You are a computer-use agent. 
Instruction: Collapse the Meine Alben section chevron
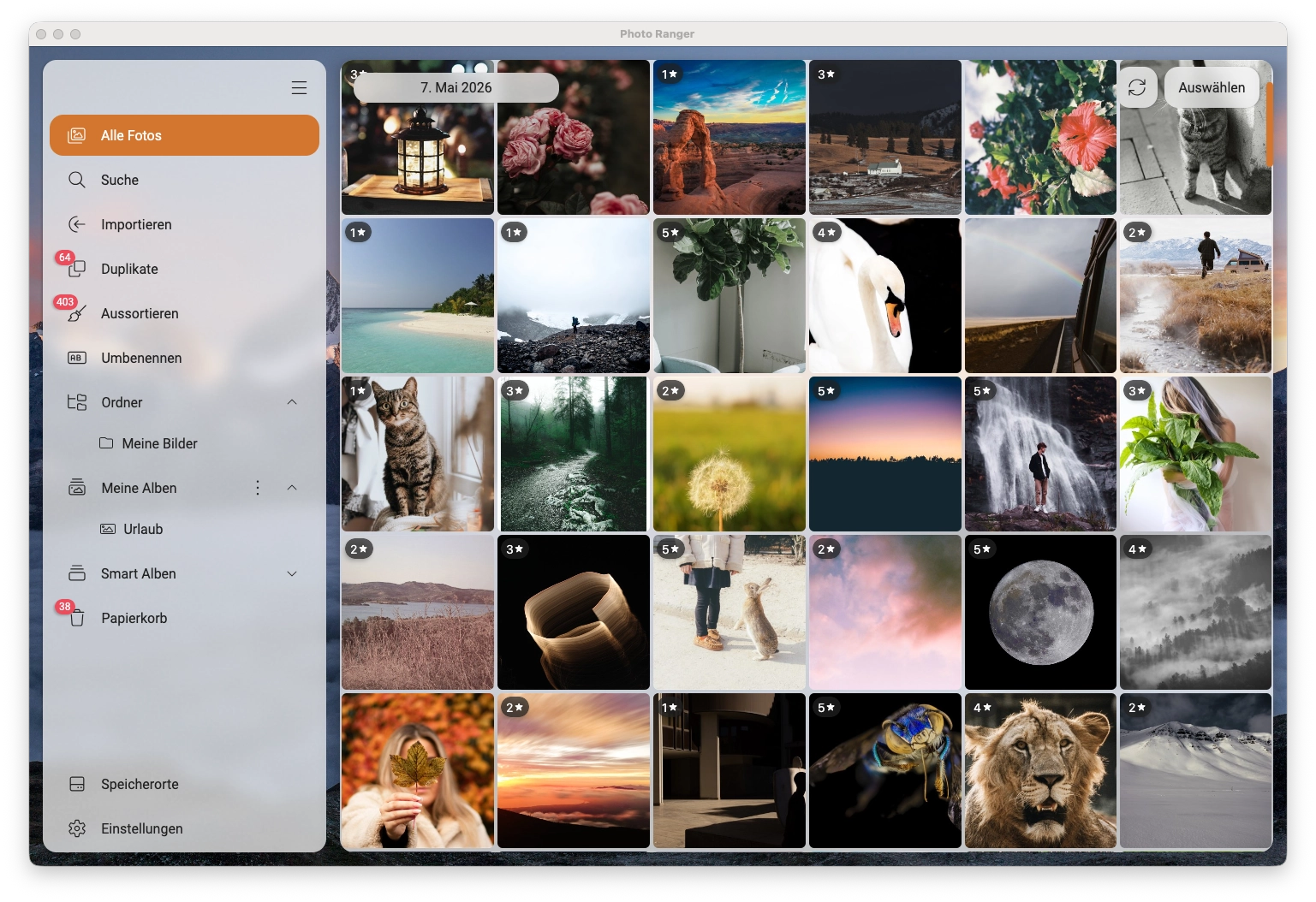[x=292, y=488]
